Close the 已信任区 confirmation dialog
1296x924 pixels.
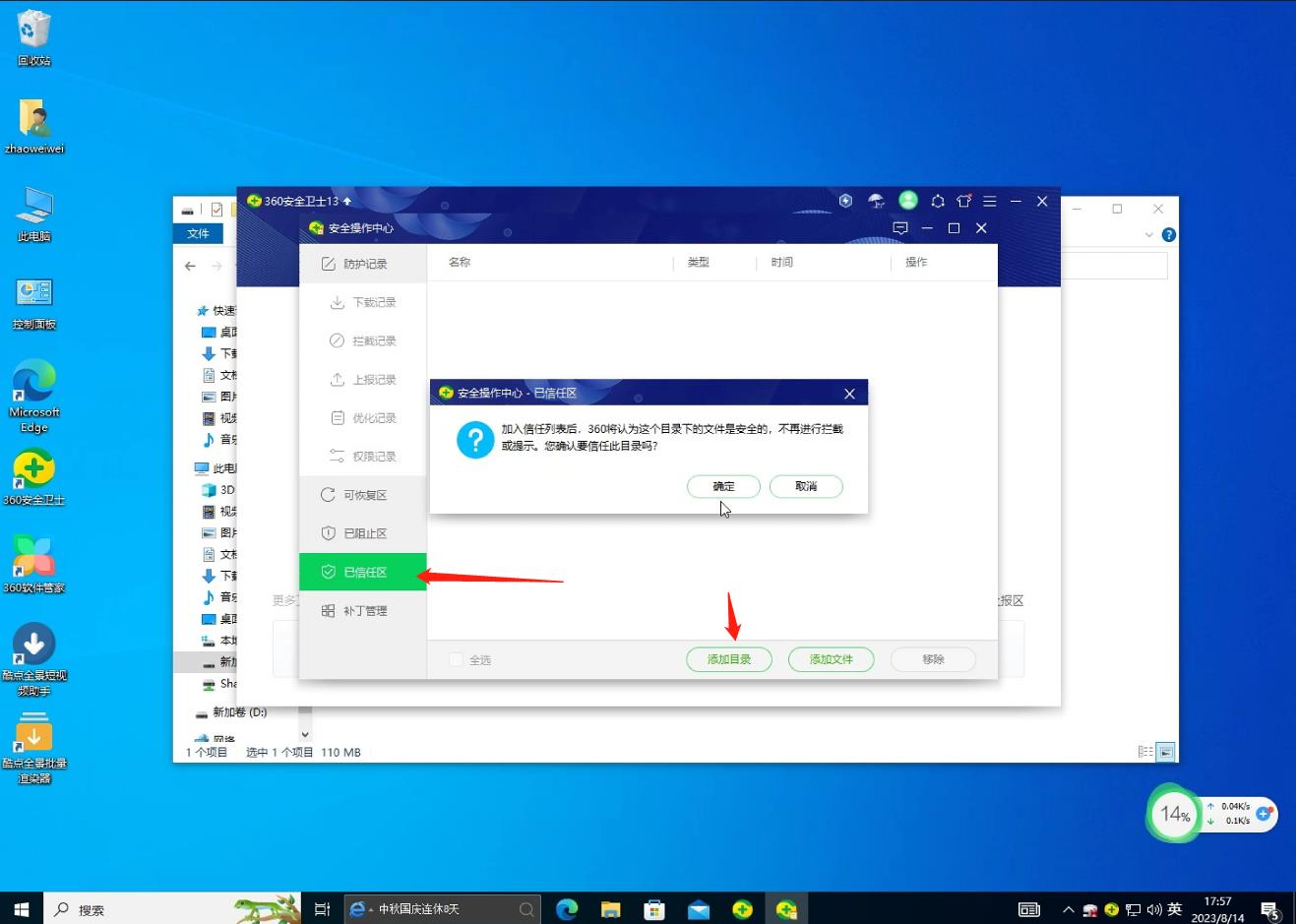click(x=849, y=394)
